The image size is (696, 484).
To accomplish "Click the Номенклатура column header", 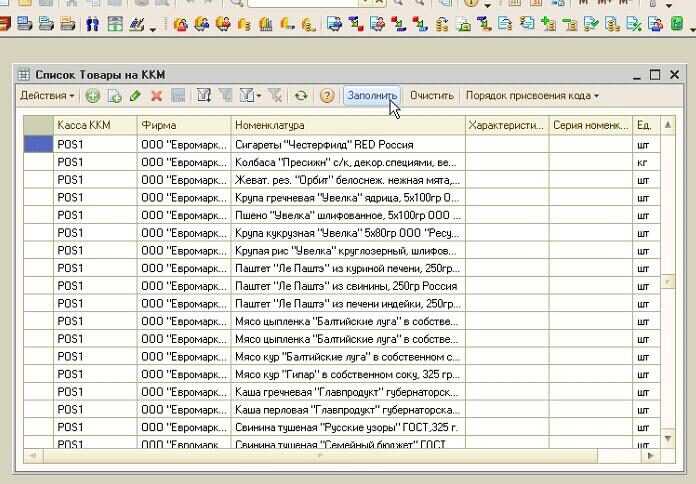I will click(x=347, y=125).
